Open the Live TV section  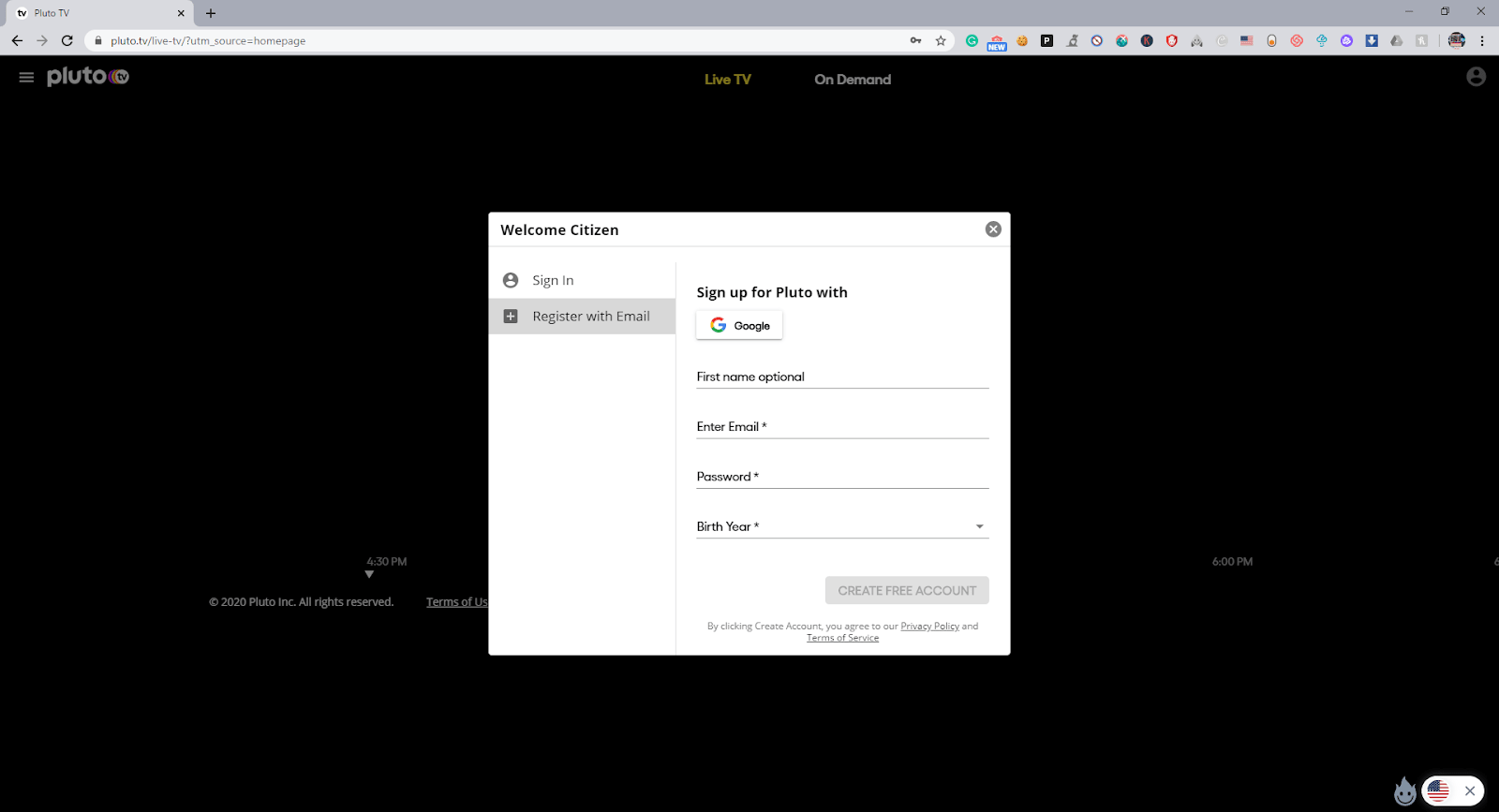tap(727, 80)
